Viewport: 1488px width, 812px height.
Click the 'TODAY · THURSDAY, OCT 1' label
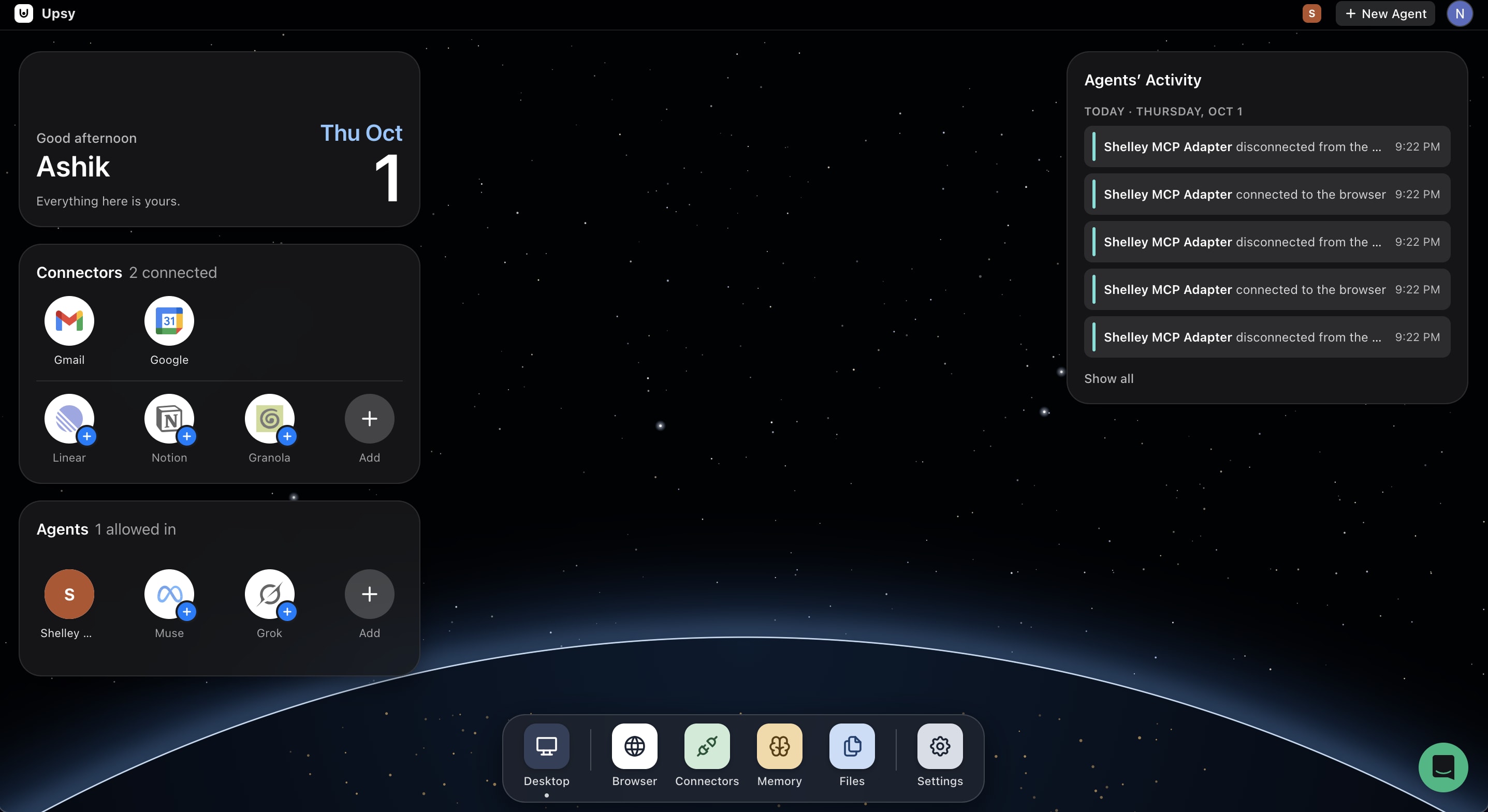(x=1163, y=111)
